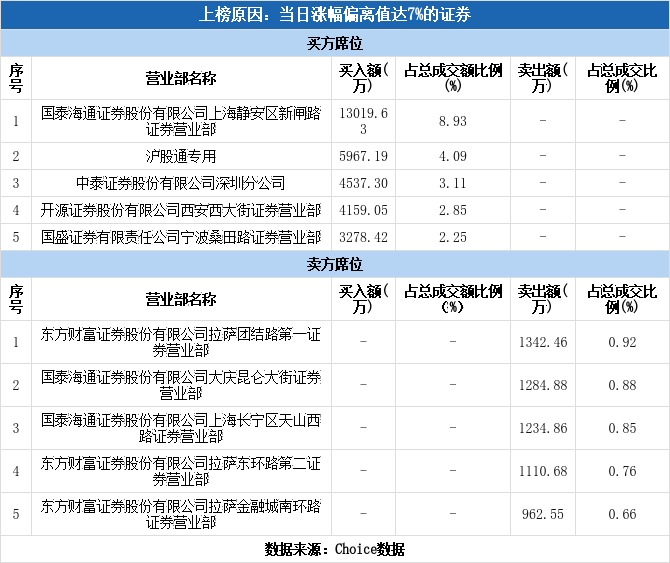Click 卖出额(万) header in seller table
Screen dimensions: 670x563
point(543,299)
